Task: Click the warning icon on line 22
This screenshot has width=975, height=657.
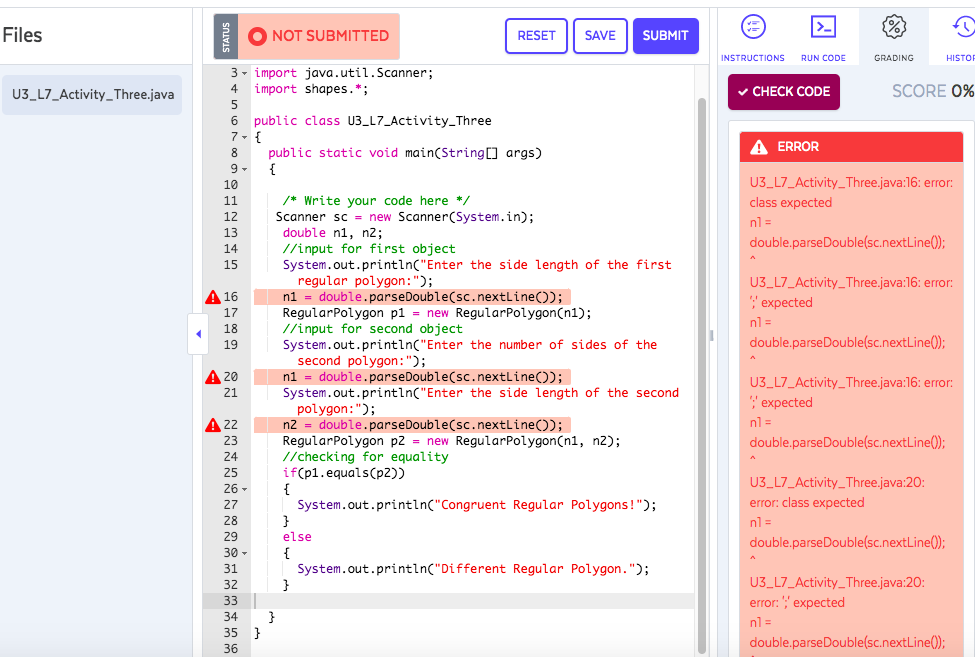Action: 212,424
